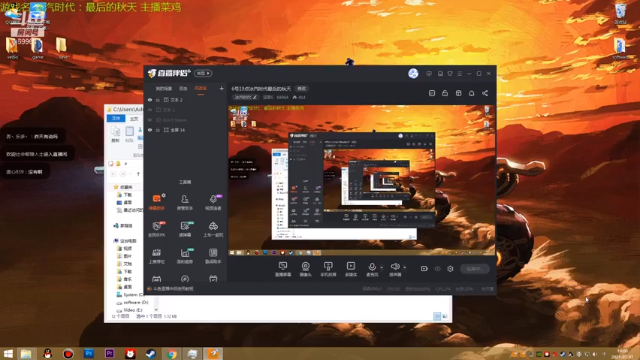Viewport: 640px width, 360px height.
Task: Click the record video icon
Action: [x=424, y=269]
